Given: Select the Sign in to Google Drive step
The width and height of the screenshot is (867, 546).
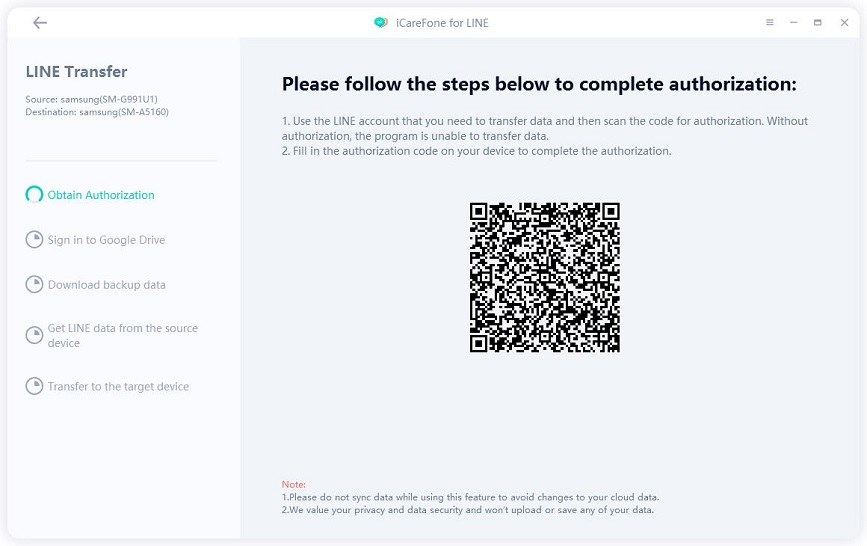Looking at the screenshot, I should [x=106, y=240].
